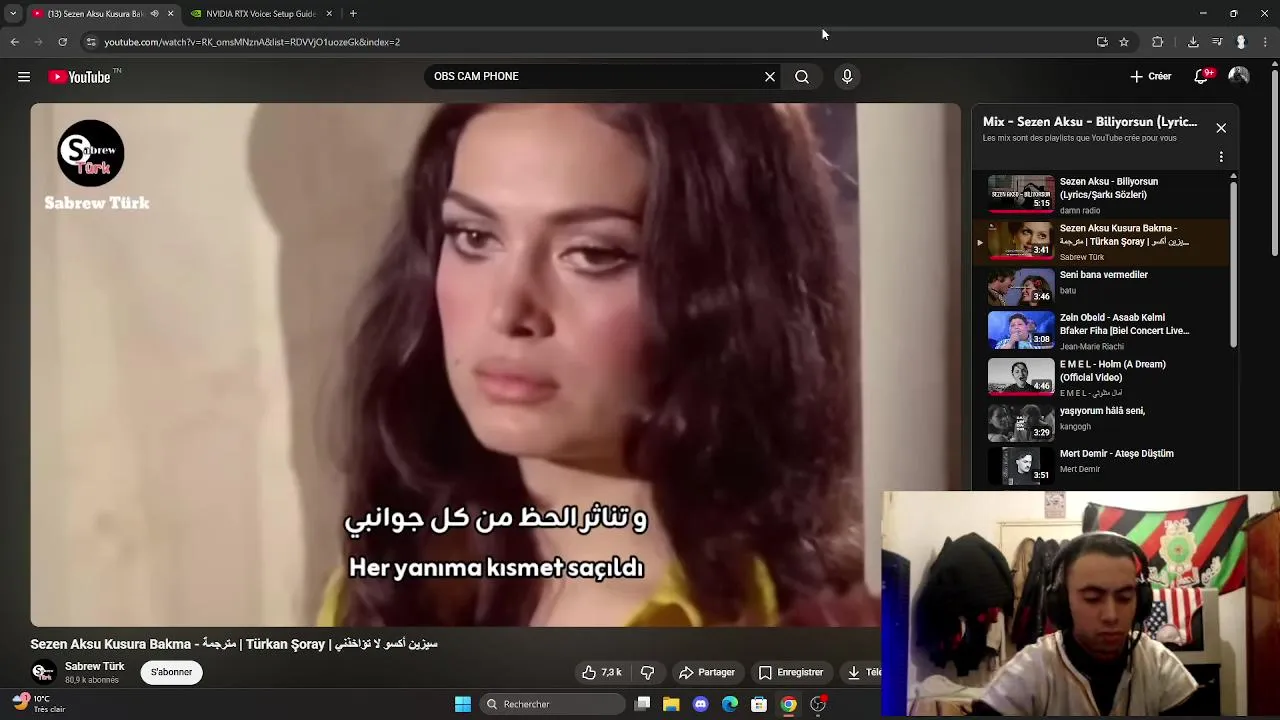Open weather widget showing 10°C
The height and width of the screenshot is (720, 1280).
click(x=40, y=704)
